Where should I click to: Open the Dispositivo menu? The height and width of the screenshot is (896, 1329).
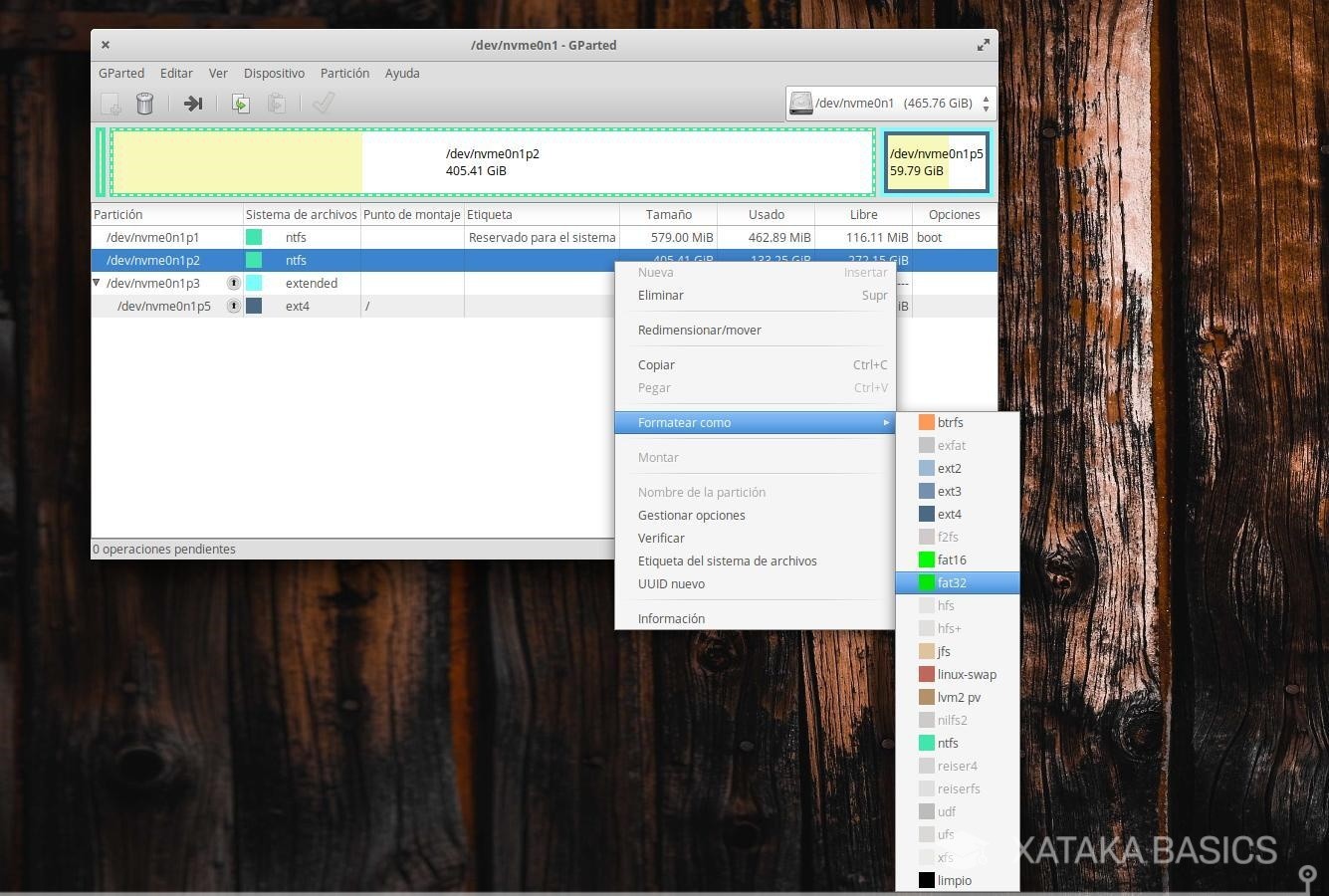tap(274, 74)
